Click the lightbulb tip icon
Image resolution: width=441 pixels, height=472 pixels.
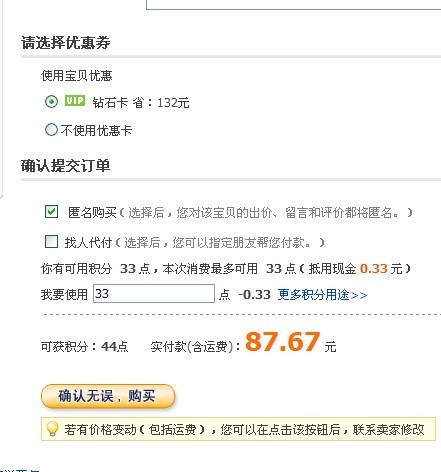tap(52, 429)
